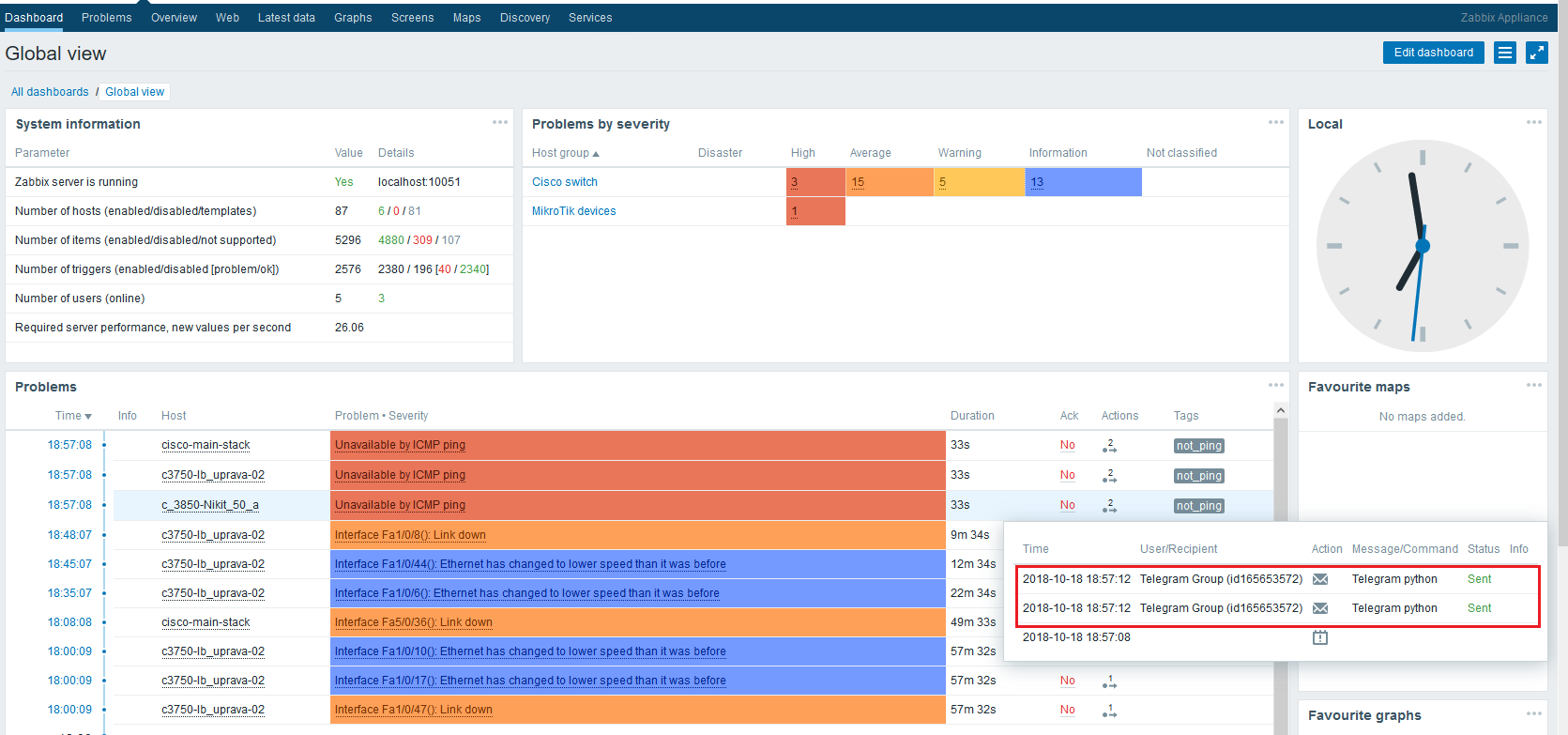Click Problems widget scrollbar up arrow
This screenshot has height=735, width=1568.
point(1281,410)
